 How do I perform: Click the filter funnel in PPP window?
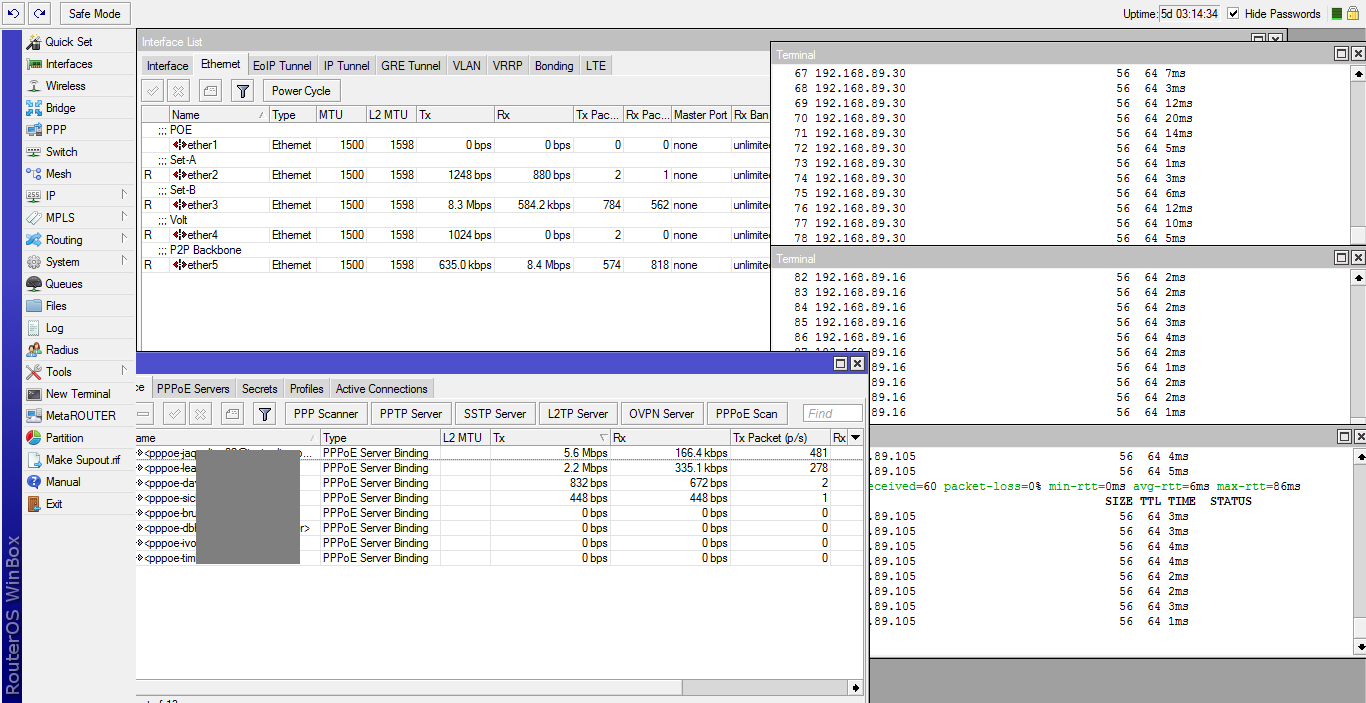264,414
